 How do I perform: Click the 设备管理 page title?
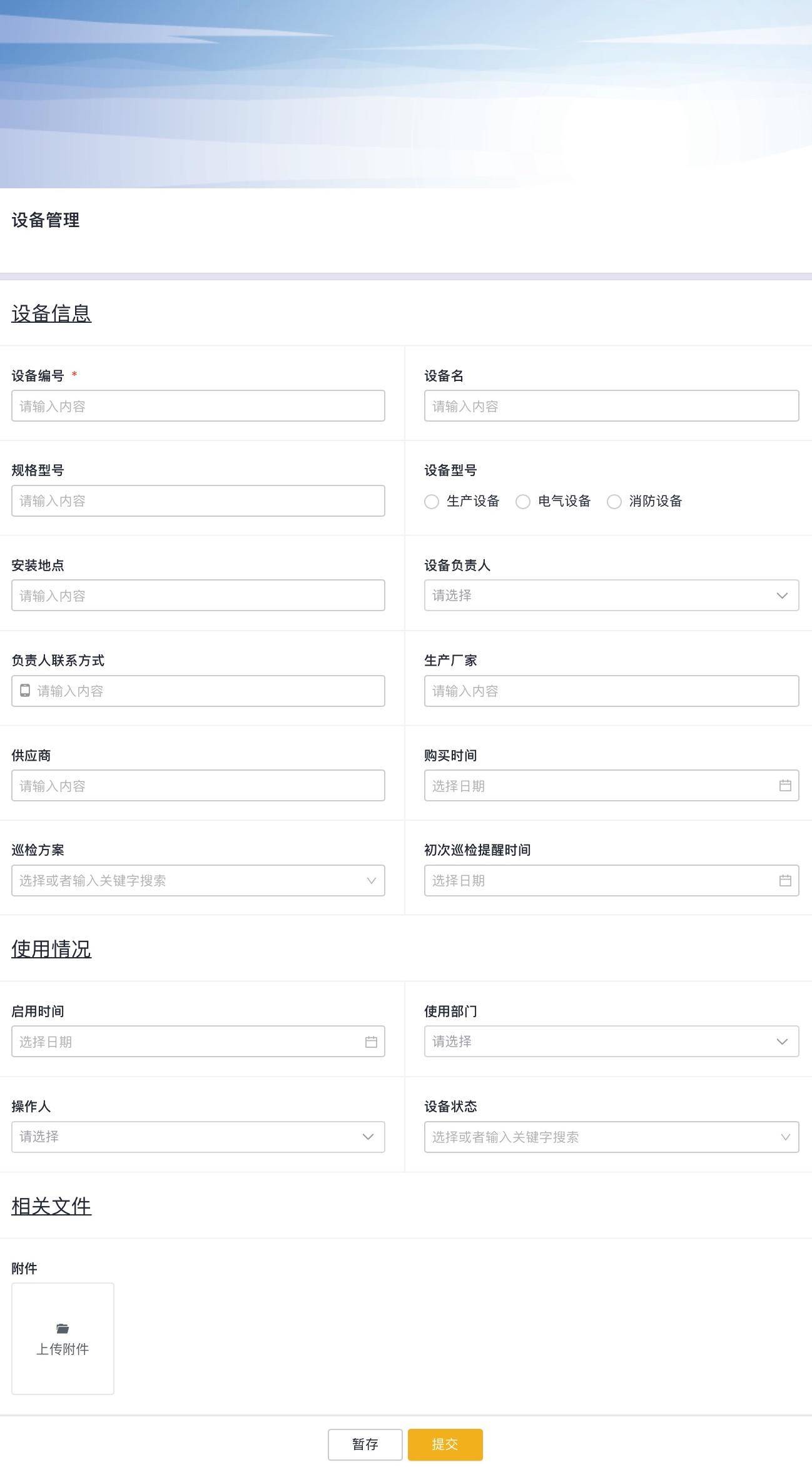tap(46, 220)
